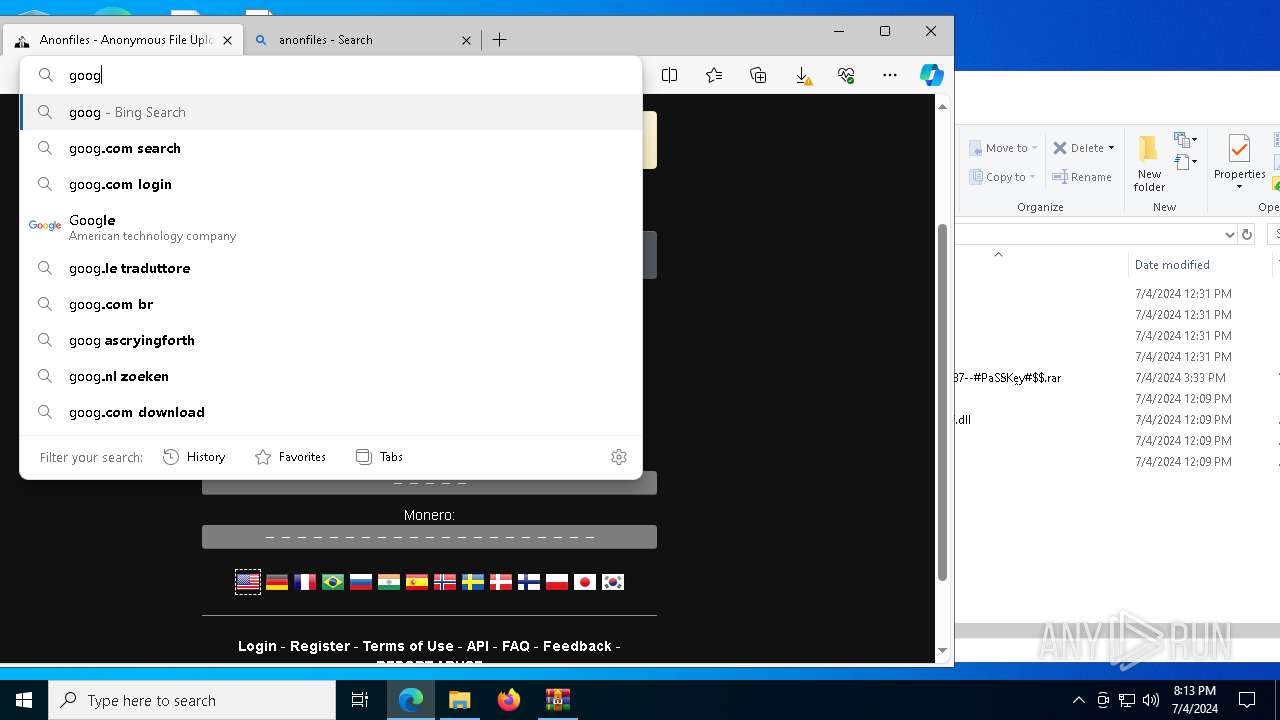Open the API link
1280x720 pixels.
tap(478, 646)
